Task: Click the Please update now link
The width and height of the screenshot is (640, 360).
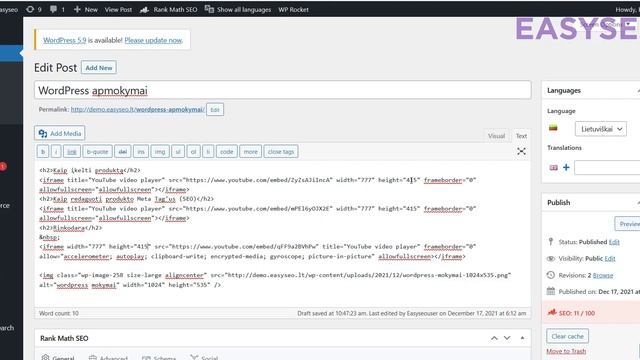Action: (153, 40)
